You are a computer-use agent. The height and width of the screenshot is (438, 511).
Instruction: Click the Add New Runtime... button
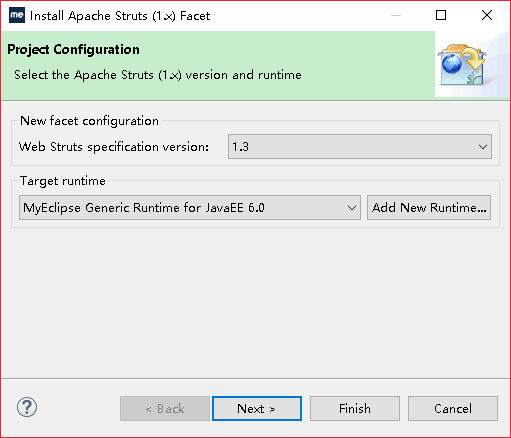[x=429, y=208]
